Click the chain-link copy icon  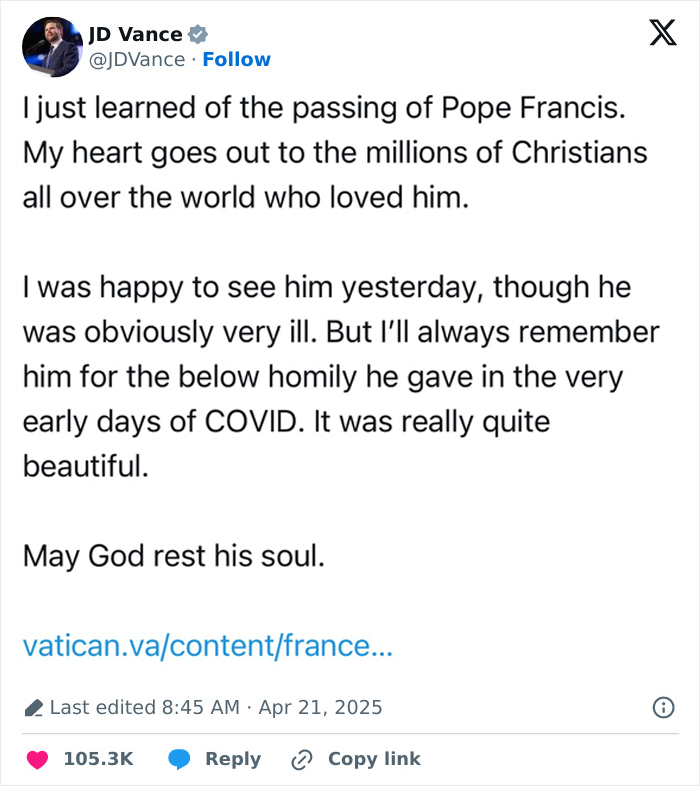pyautogui.click(x=301, y=760)
